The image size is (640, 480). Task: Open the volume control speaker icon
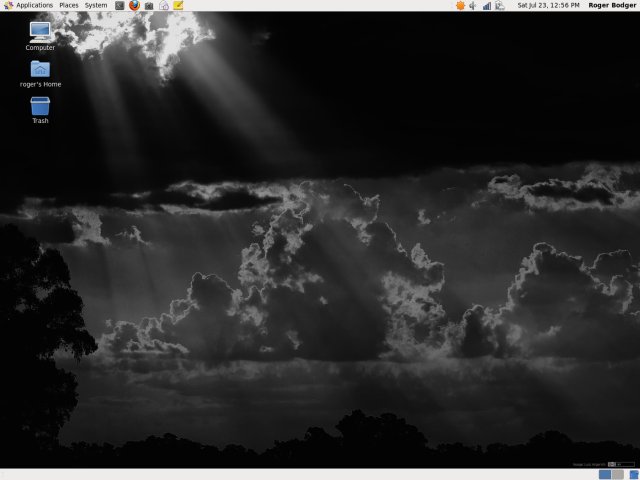point(473,5)
